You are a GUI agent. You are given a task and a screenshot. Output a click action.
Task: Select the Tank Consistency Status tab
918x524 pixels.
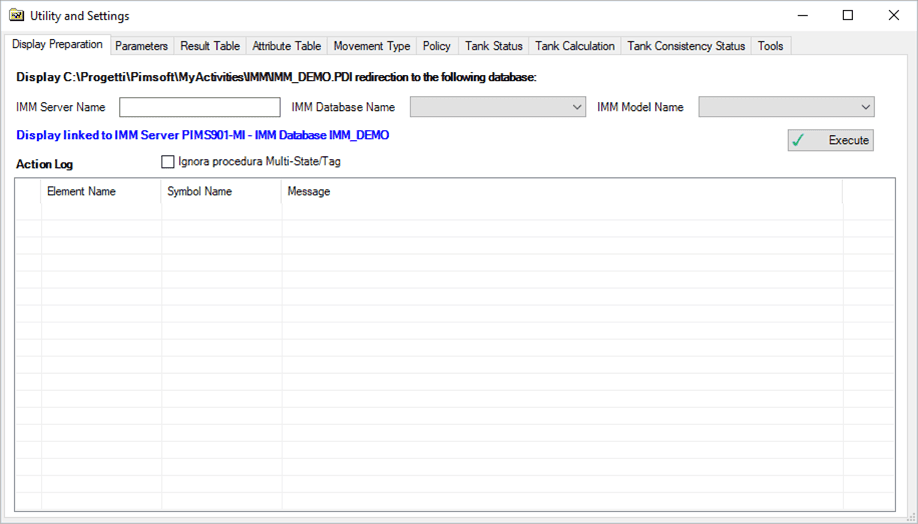pyautogui.click(x=685, y=46)
